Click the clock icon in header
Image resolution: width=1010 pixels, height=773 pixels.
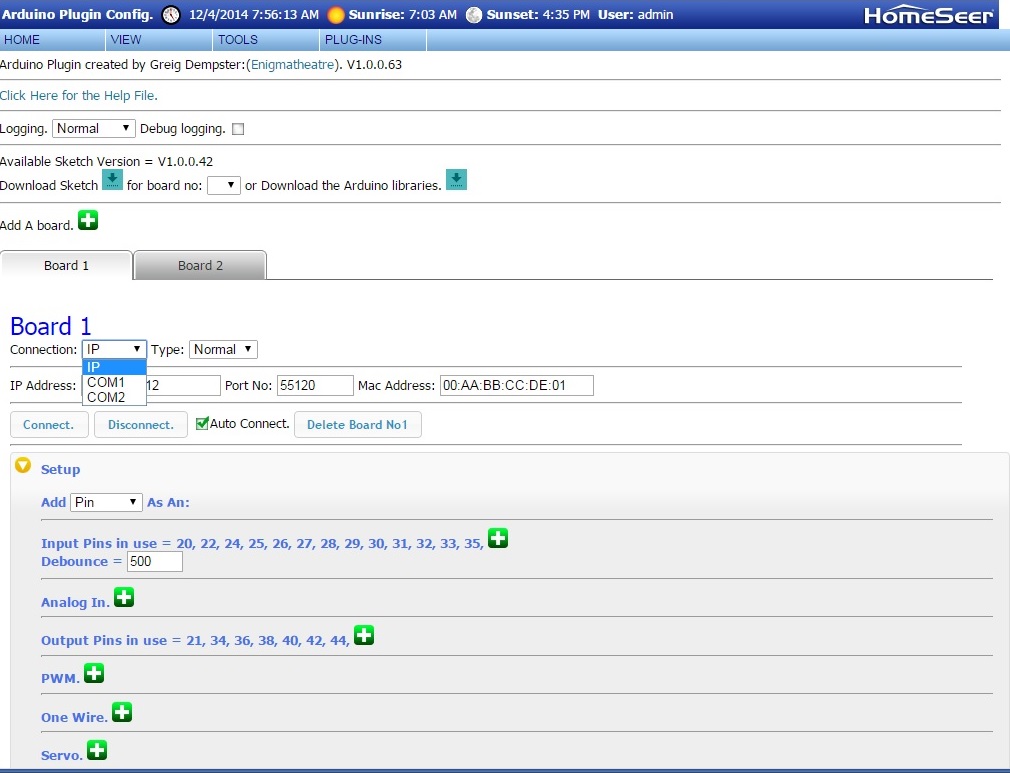pyautogui.click(x=171, y=15)
